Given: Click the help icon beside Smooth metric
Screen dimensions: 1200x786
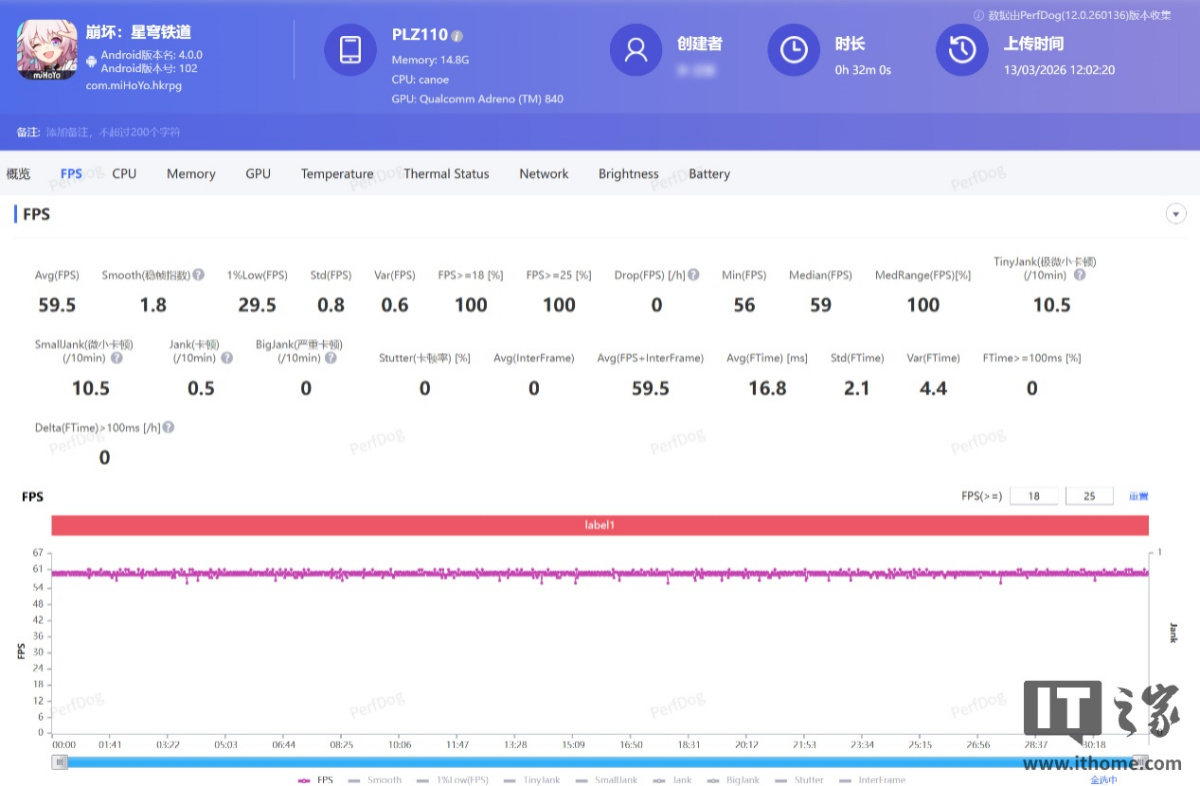Looking at the screenshot, I should [199, 275].
